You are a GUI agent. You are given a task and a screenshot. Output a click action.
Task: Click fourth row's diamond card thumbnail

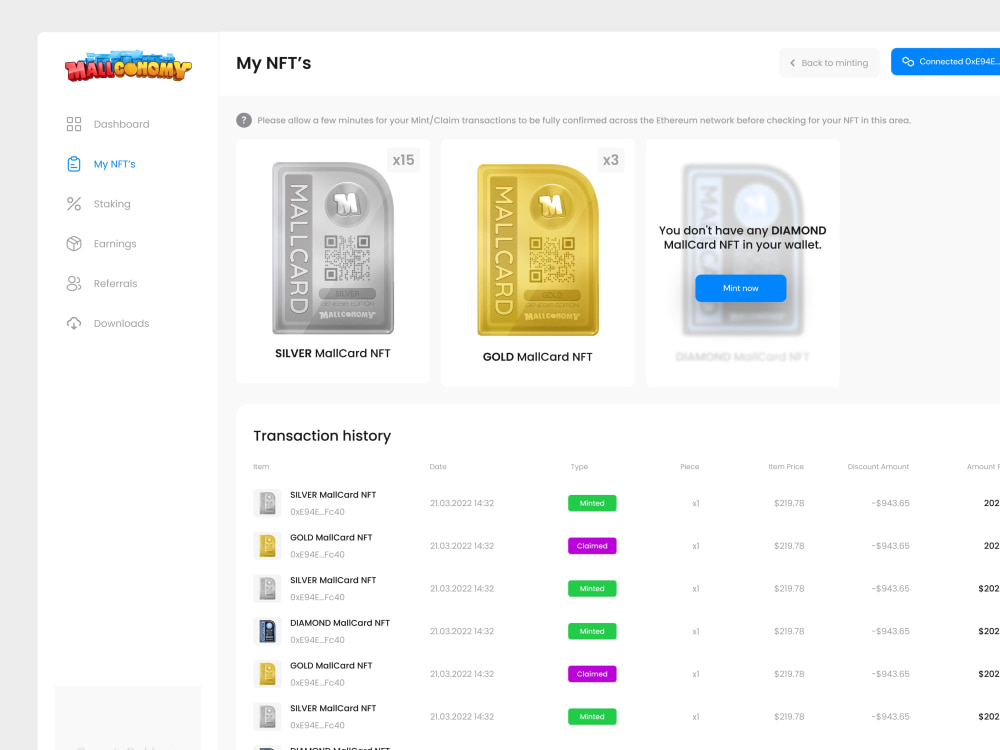pyautogui.click(x=267, y=631)
